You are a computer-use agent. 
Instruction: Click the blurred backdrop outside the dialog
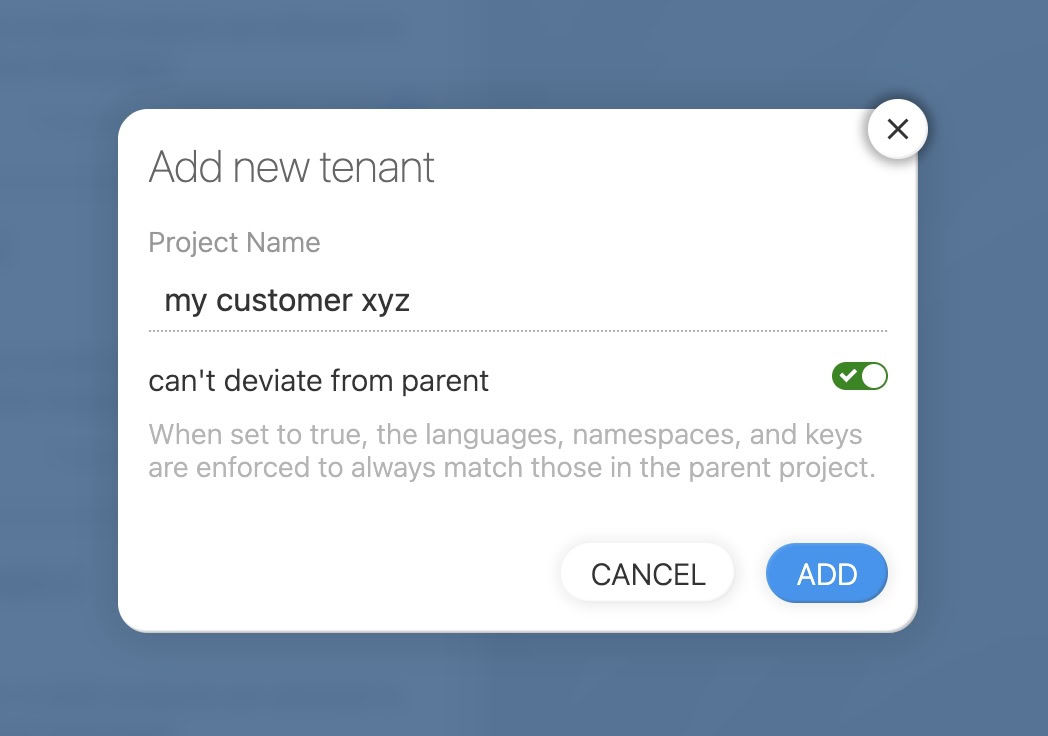60,400
